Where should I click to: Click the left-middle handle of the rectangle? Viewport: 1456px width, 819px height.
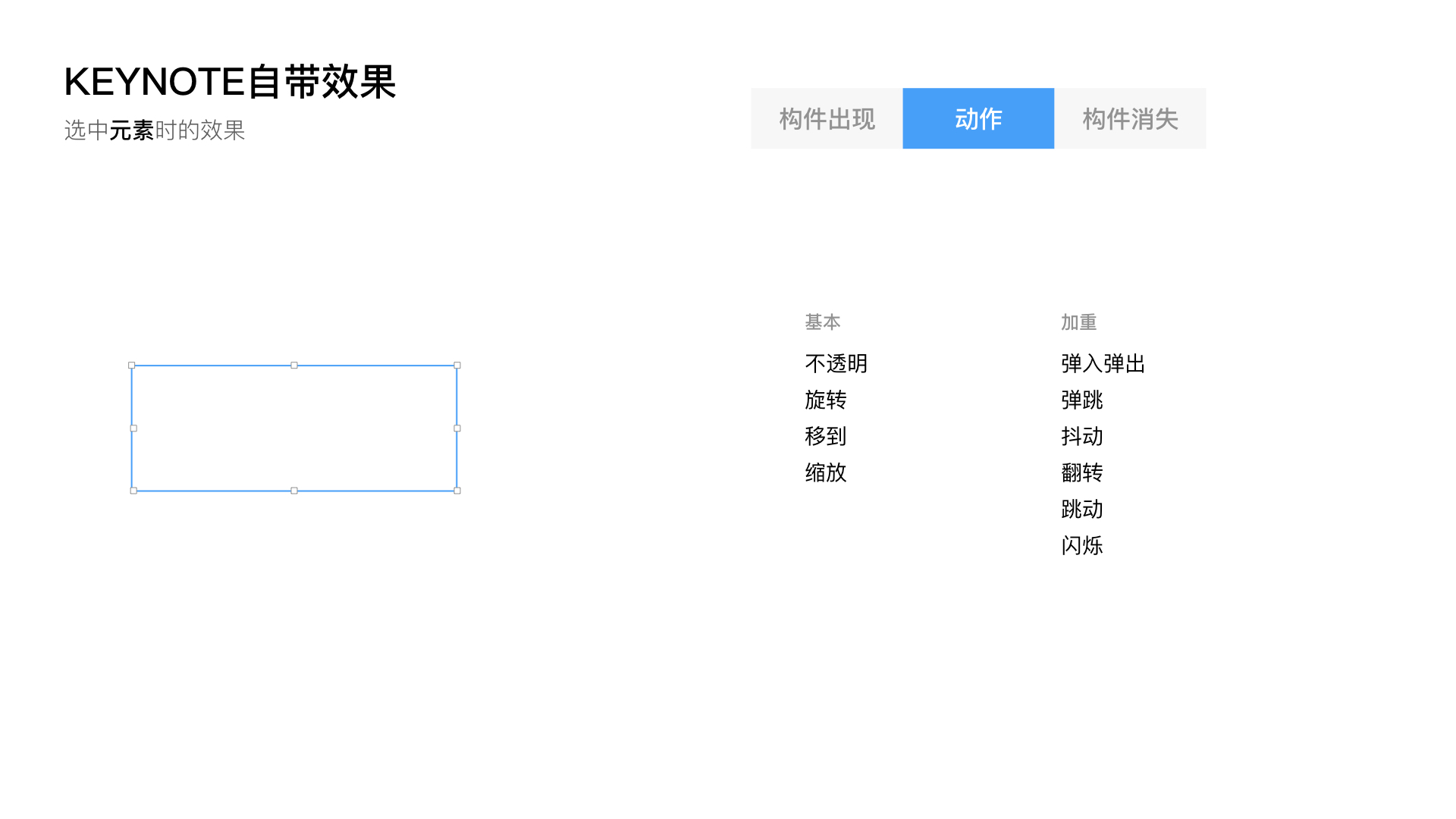133,428
